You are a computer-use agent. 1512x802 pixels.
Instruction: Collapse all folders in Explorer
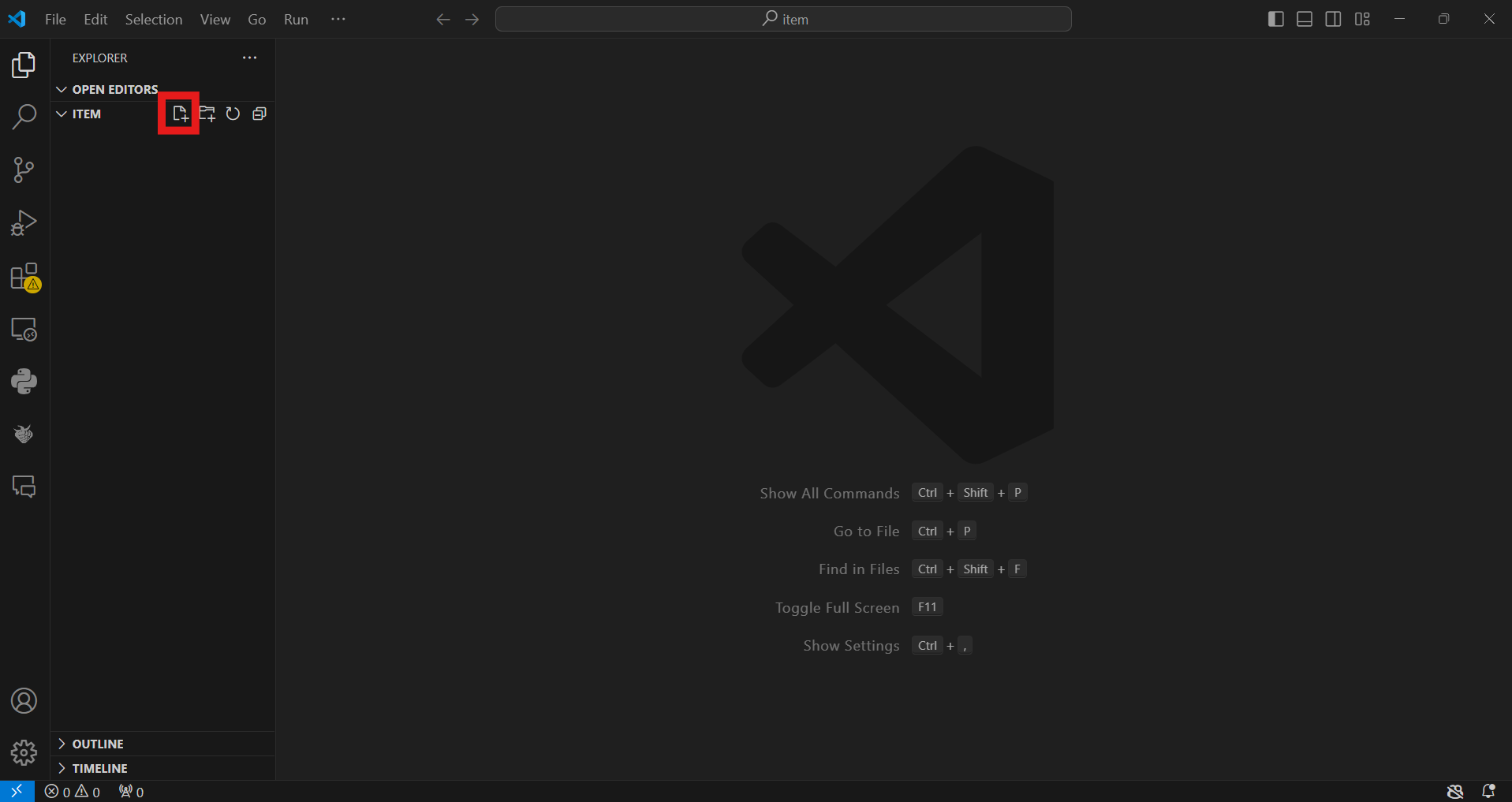pos(259,114)
